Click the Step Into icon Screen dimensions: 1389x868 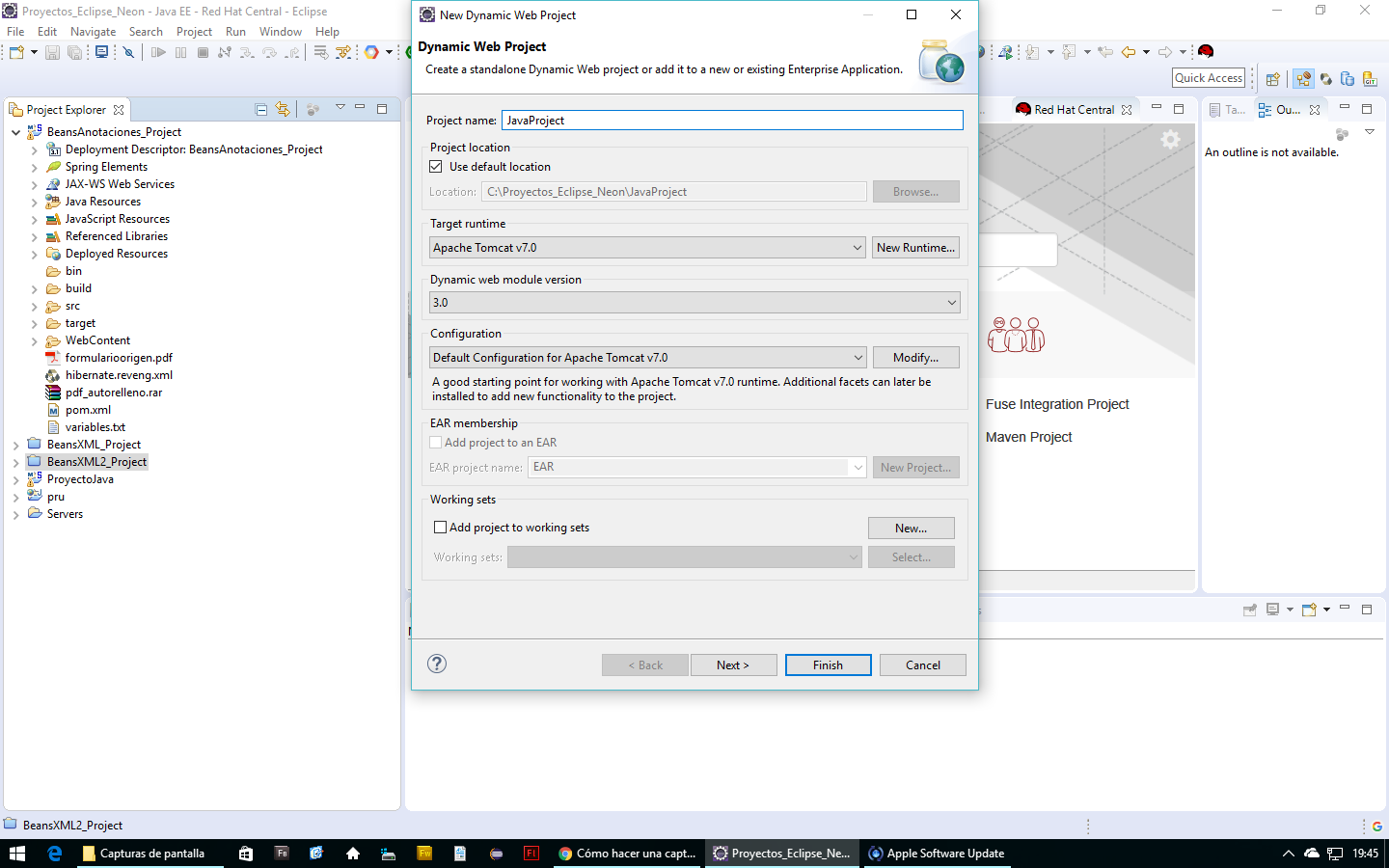coord(247,52)
